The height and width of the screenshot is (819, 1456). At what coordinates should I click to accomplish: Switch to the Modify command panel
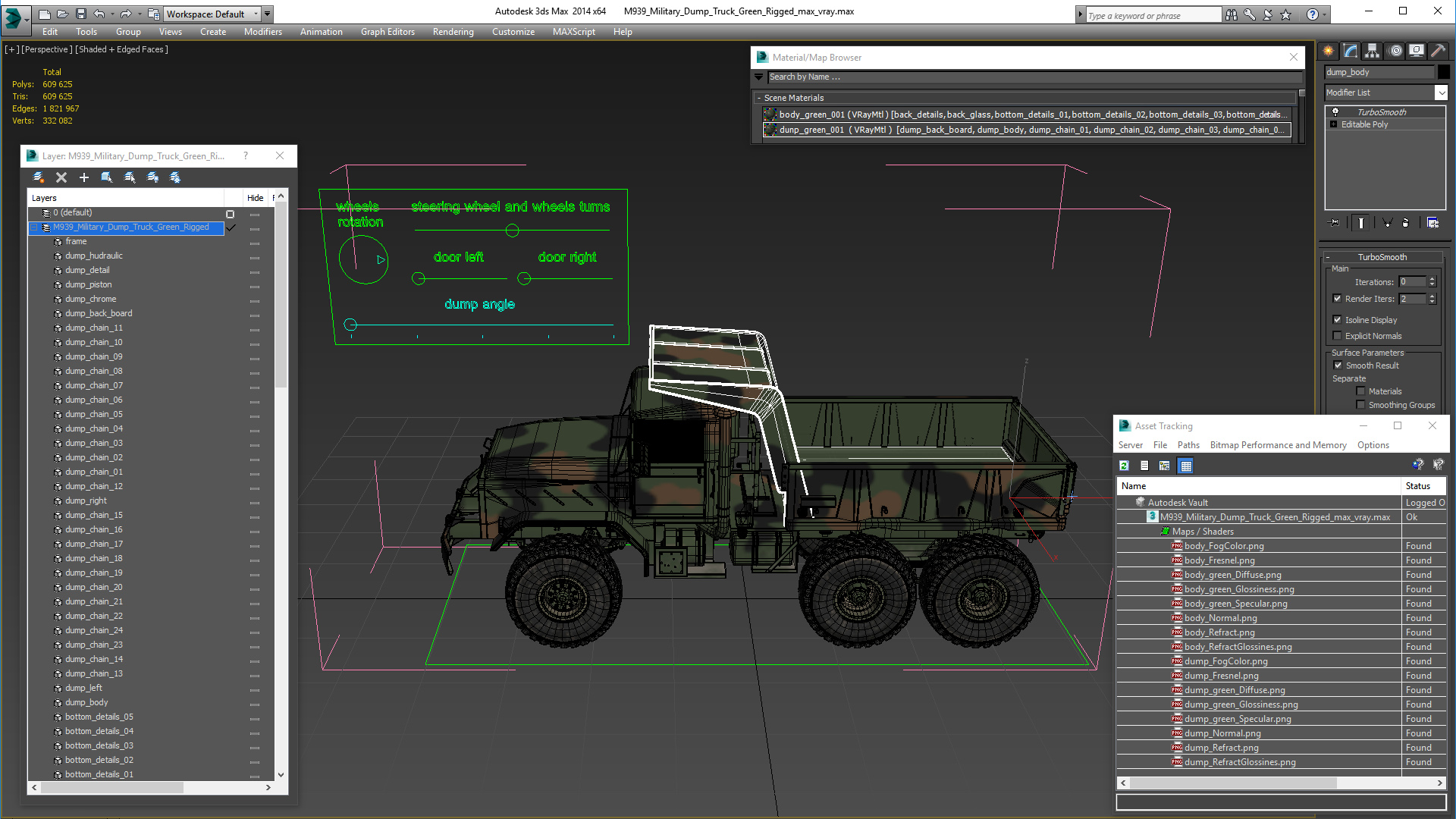[1351, 51]
